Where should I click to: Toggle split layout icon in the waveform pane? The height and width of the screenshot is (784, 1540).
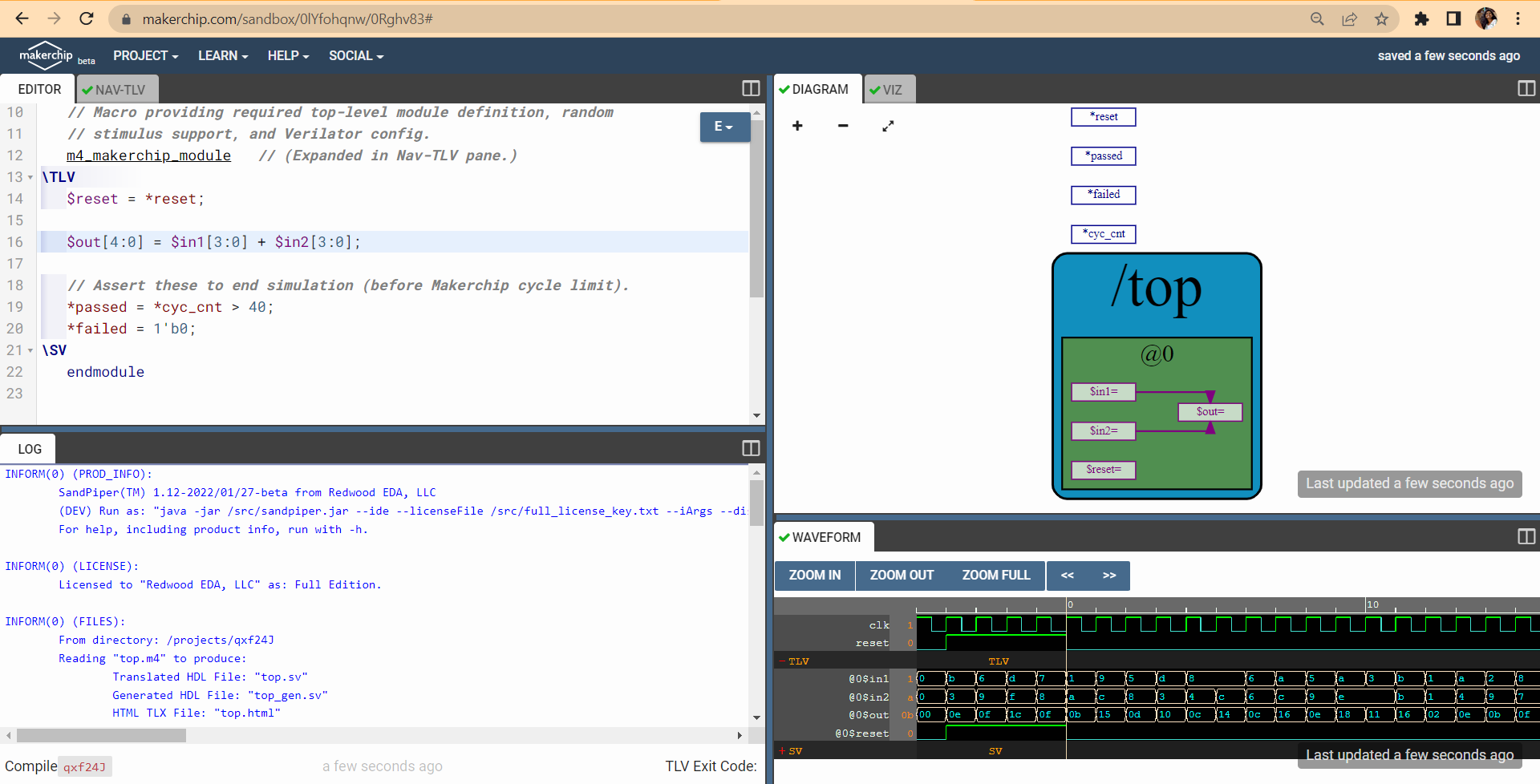pyautogui.click(x=1526, y=536)
